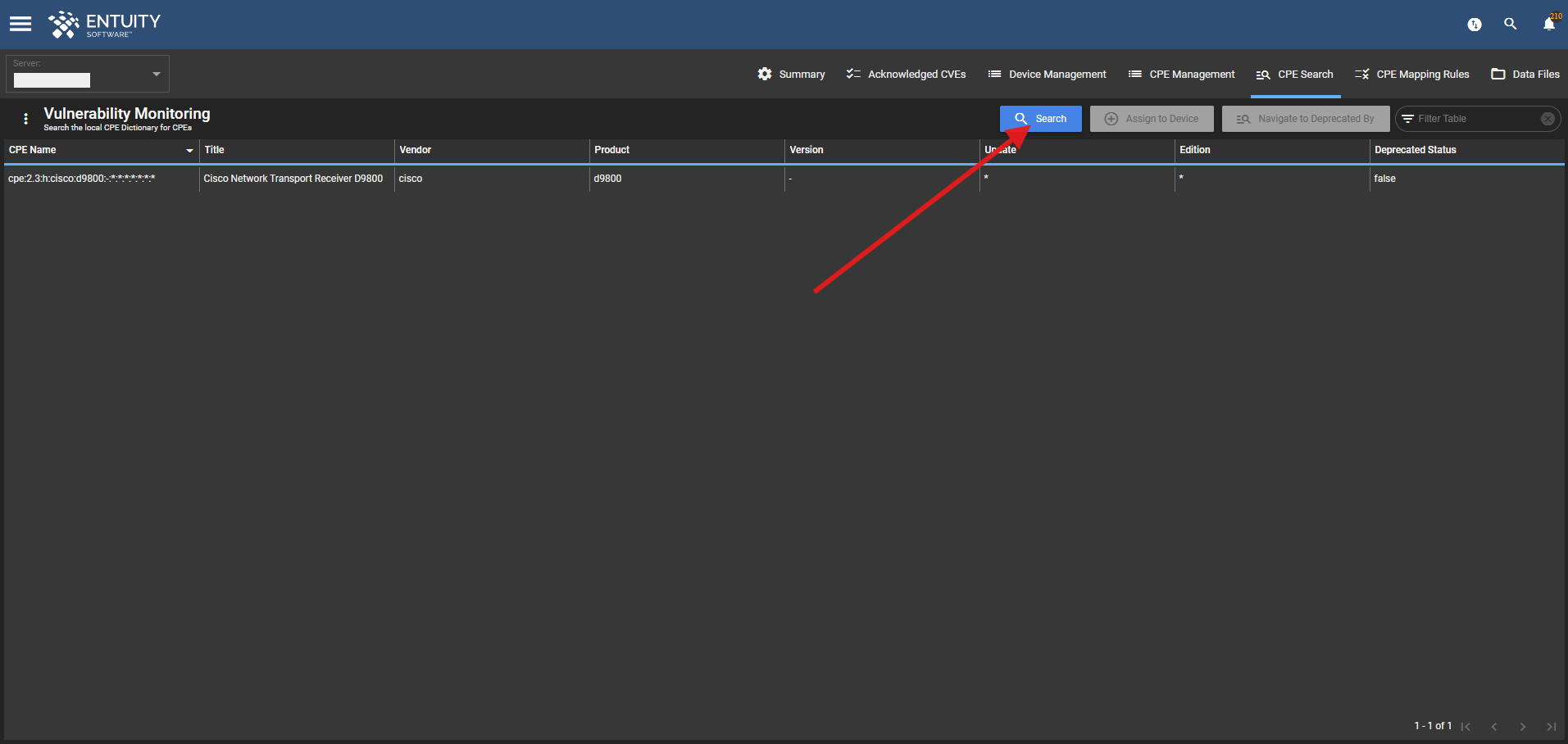This screenshot has width=1568, height=744.
Task: Go to the first page of results
Action: (x=1466, y=727)
